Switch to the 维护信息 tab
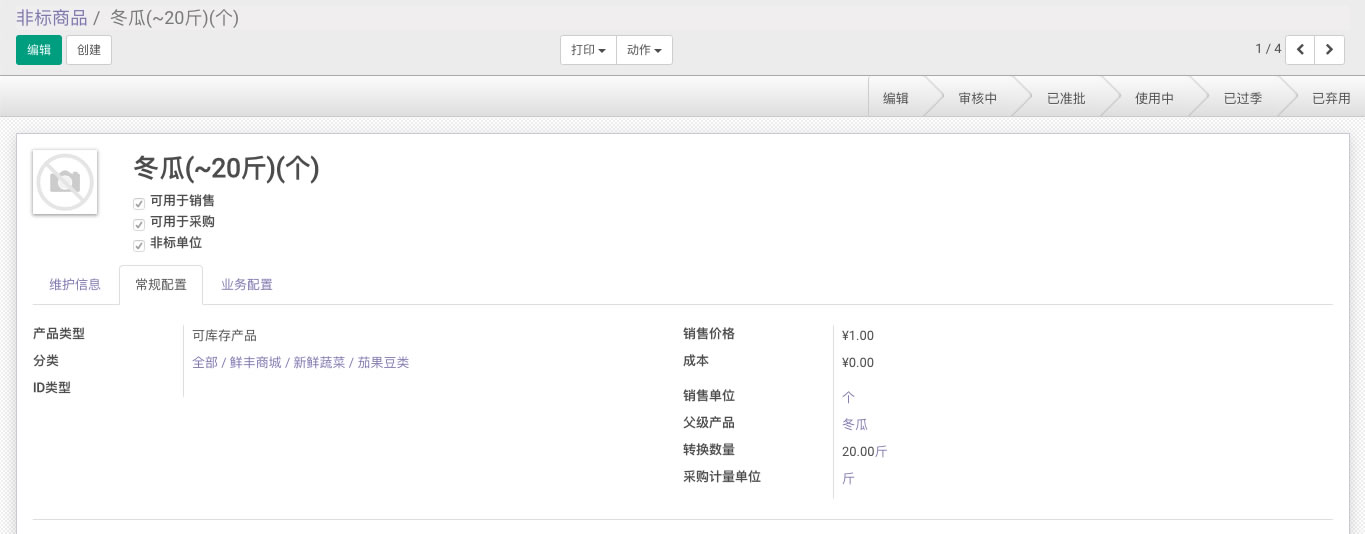 click(x=75, y=285)
